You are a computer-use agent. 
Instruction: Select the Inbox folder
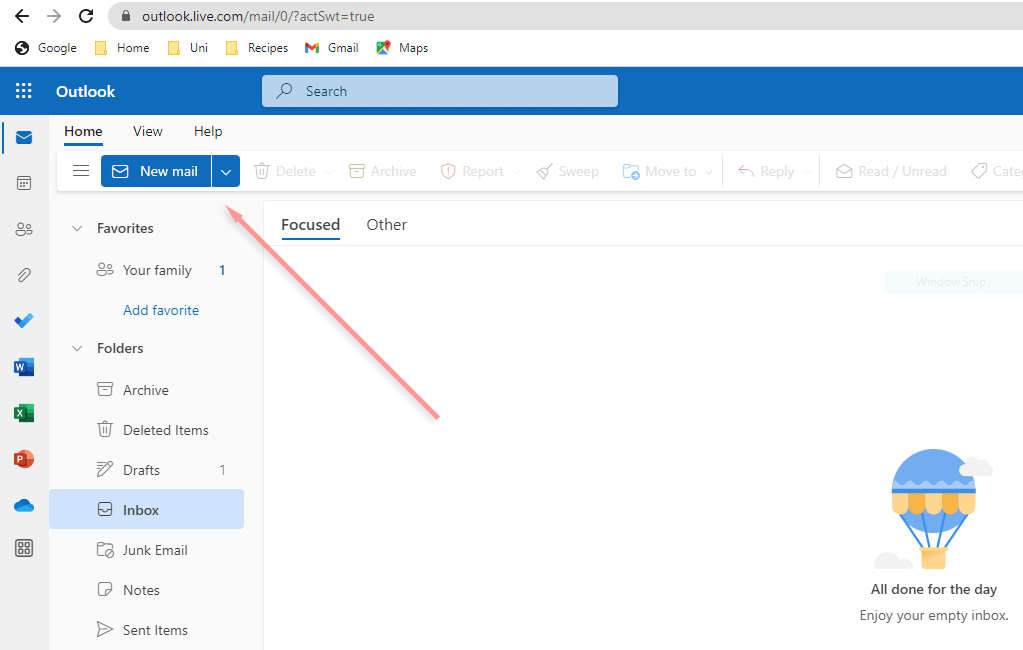(146, 510)
